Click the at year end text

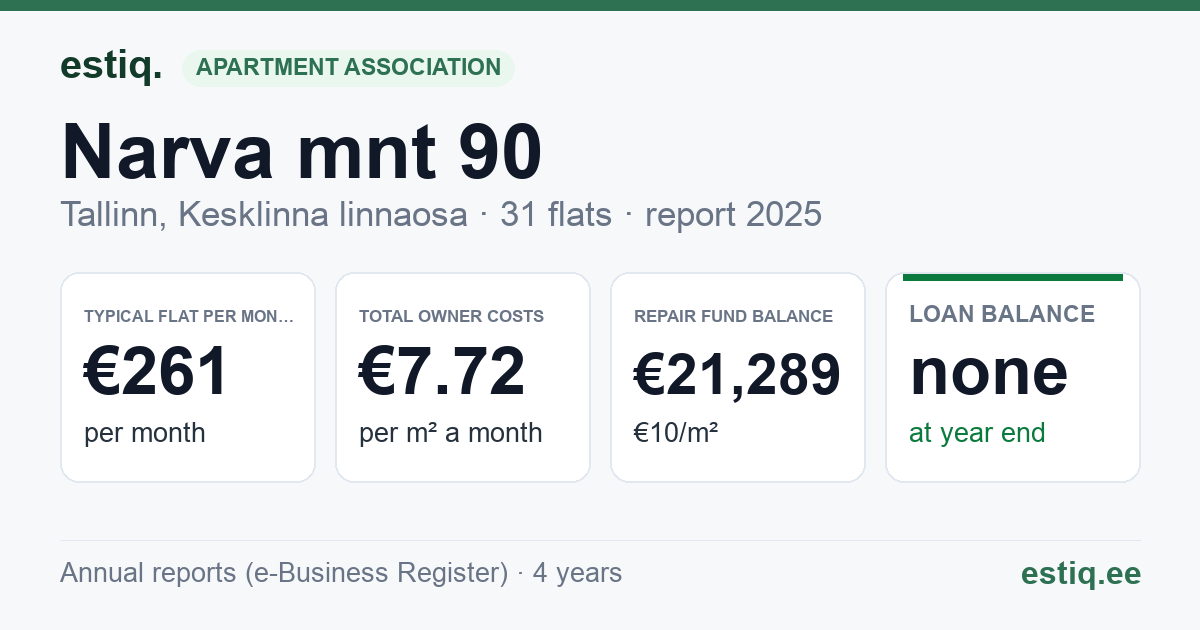pyautogui.click(x=977, y=433)
